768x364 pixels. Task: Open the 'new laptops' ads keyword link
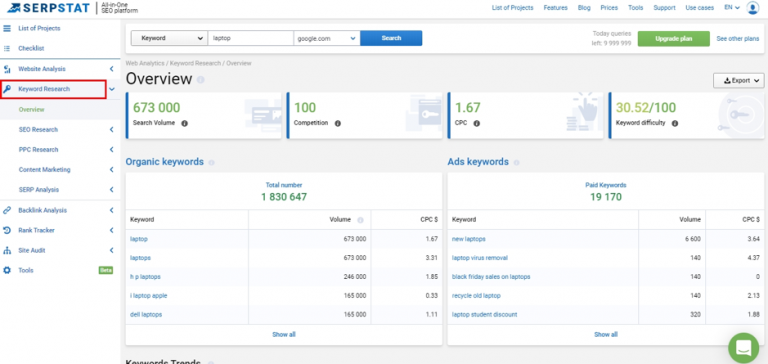[x=469, y=239]
